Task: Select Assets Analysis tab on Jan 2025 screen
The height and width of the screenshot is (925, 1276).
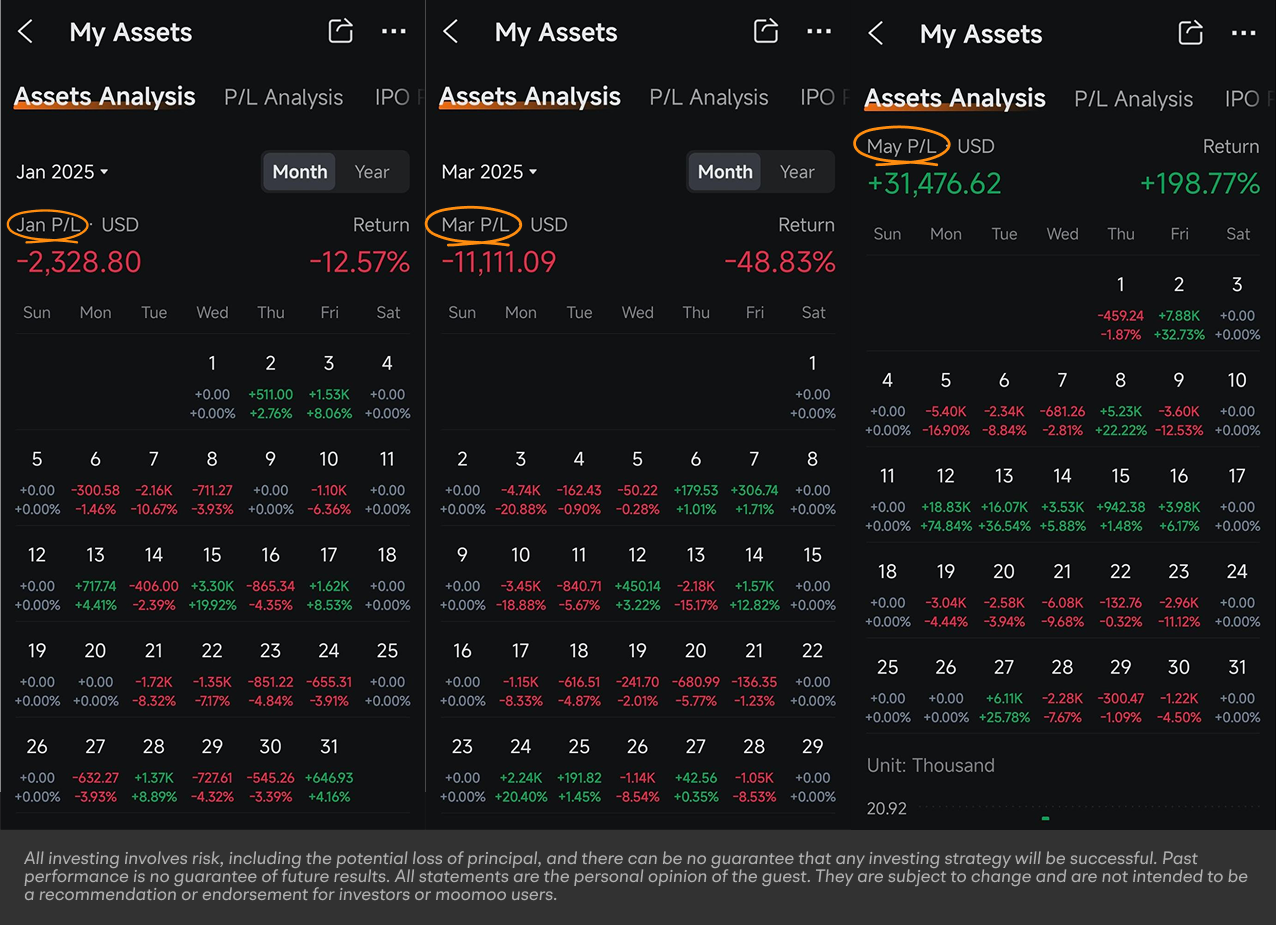Action: 105,97
